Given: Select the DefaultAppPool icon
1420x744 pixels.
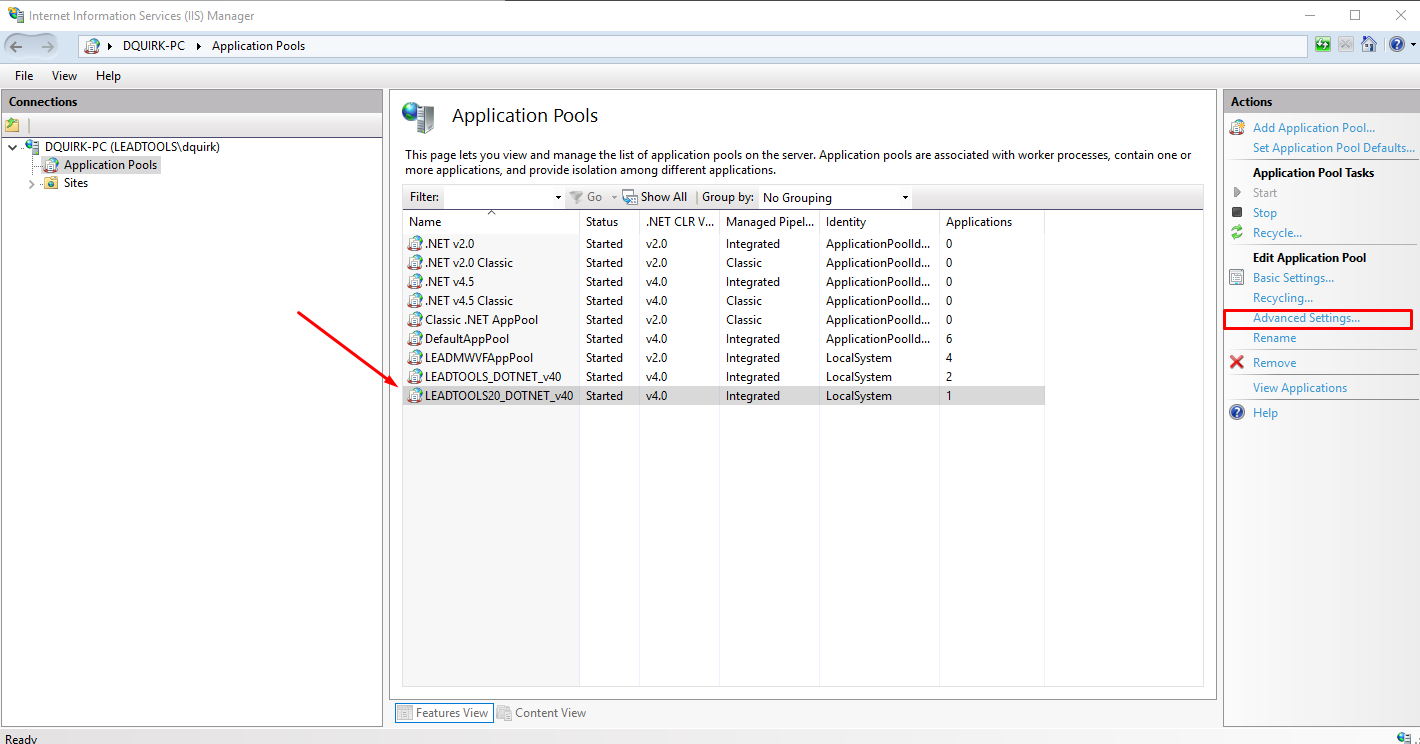Looking at the screenshot, I should click(415, 339).
